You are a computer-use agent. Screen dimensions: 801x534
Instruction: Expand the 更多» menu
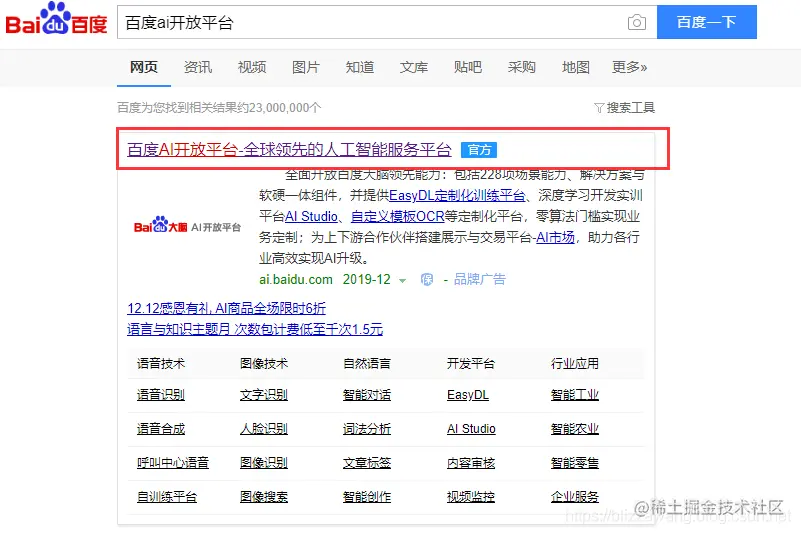(629, 67)
